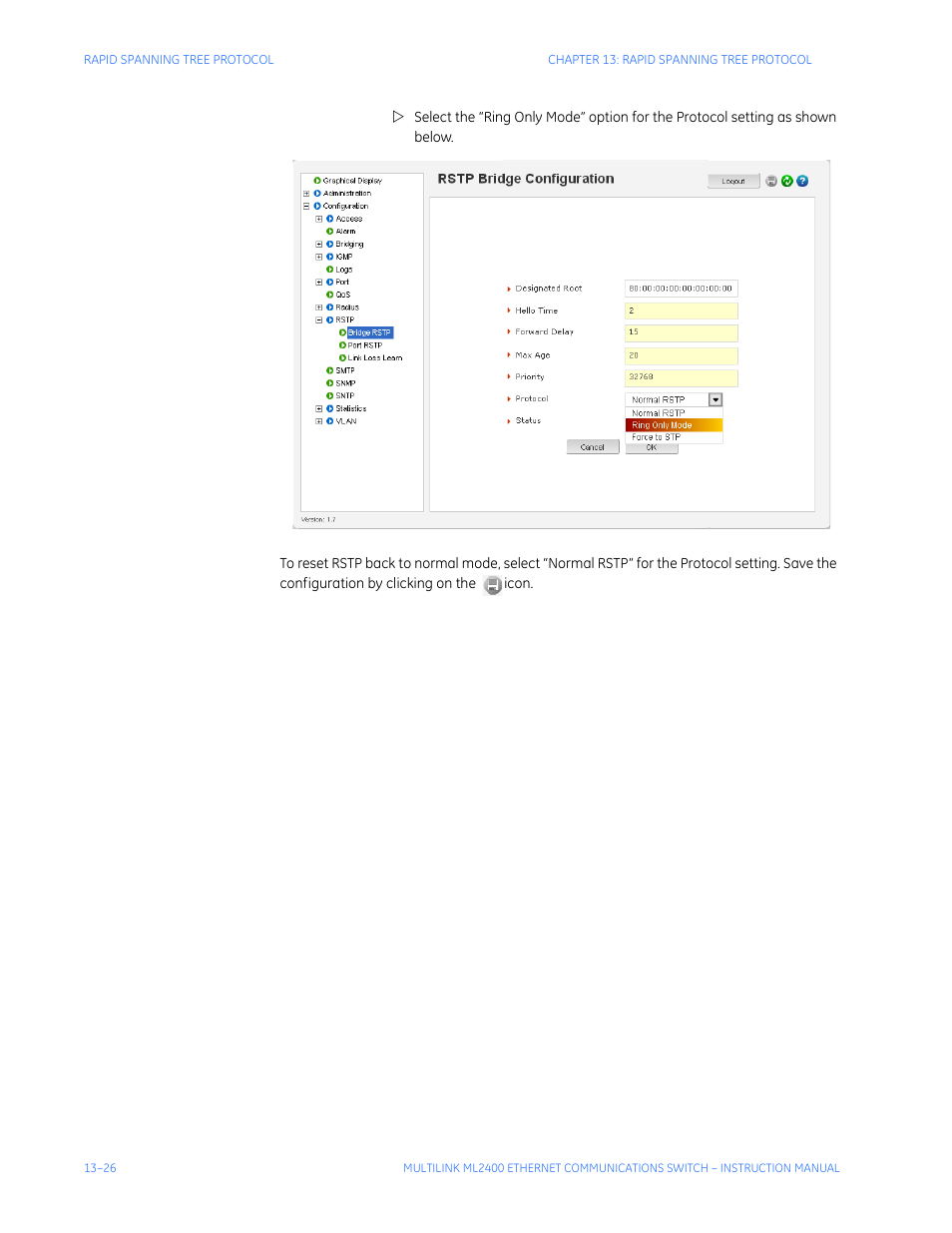952x1233 pixels.
Task: Pick the Normal RSTP list option
Action: tap(659, 412)
